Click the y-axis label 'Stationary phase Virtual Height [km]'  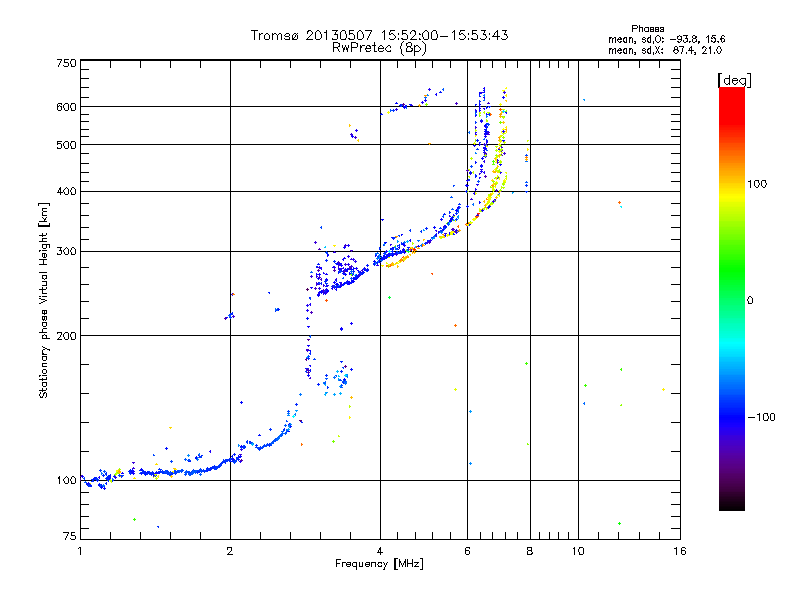(44, 301)
